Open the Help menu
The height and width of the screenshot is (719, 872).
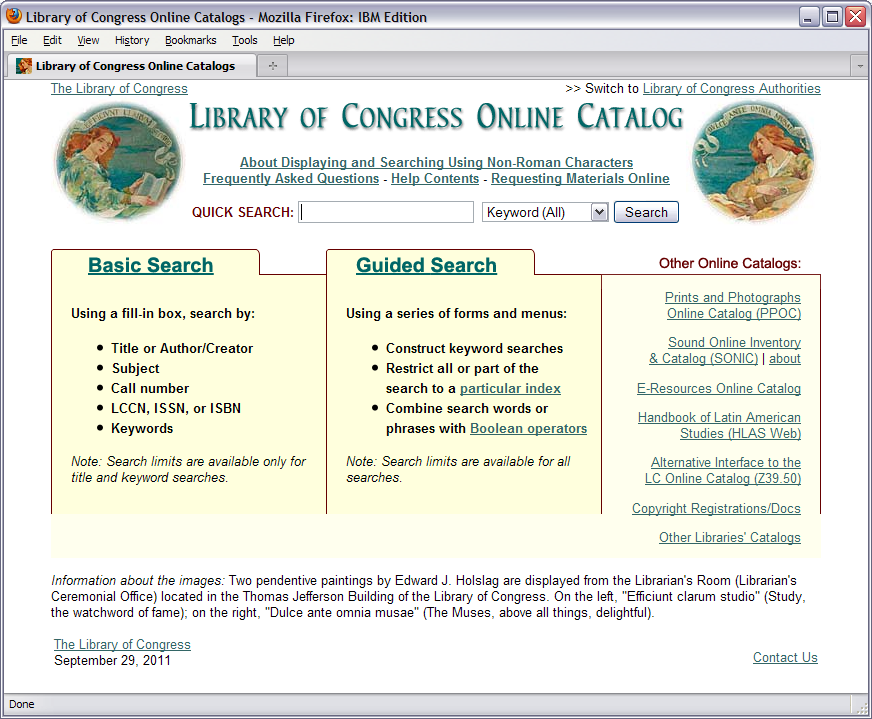coord(283,40)
